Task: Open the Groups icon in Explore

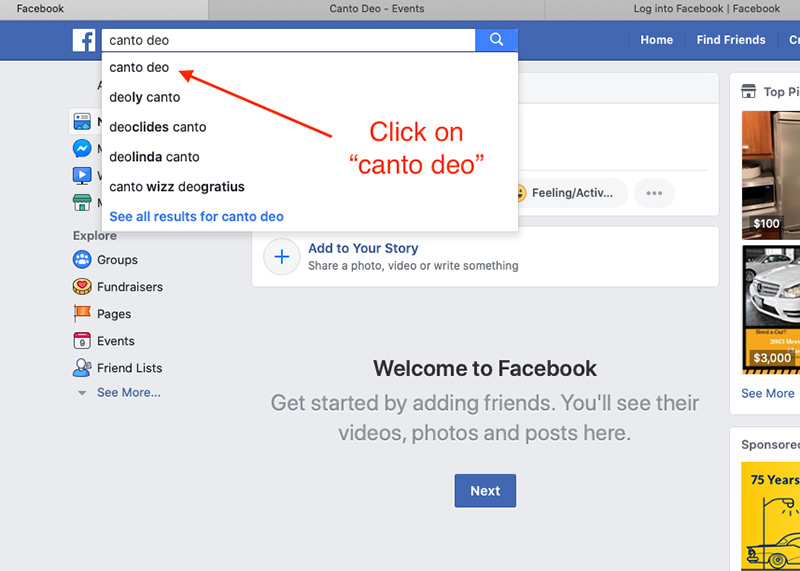Action: point(82,260)
